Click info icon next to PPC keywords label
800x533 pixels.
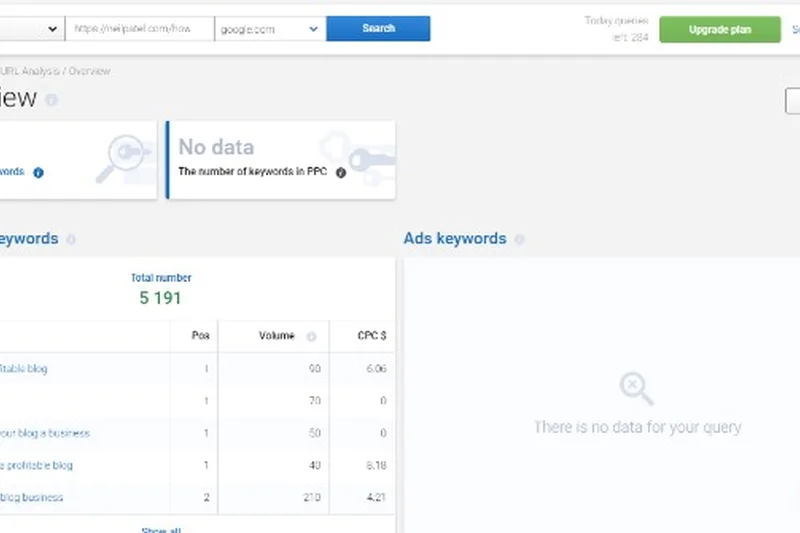pos(340,172)
